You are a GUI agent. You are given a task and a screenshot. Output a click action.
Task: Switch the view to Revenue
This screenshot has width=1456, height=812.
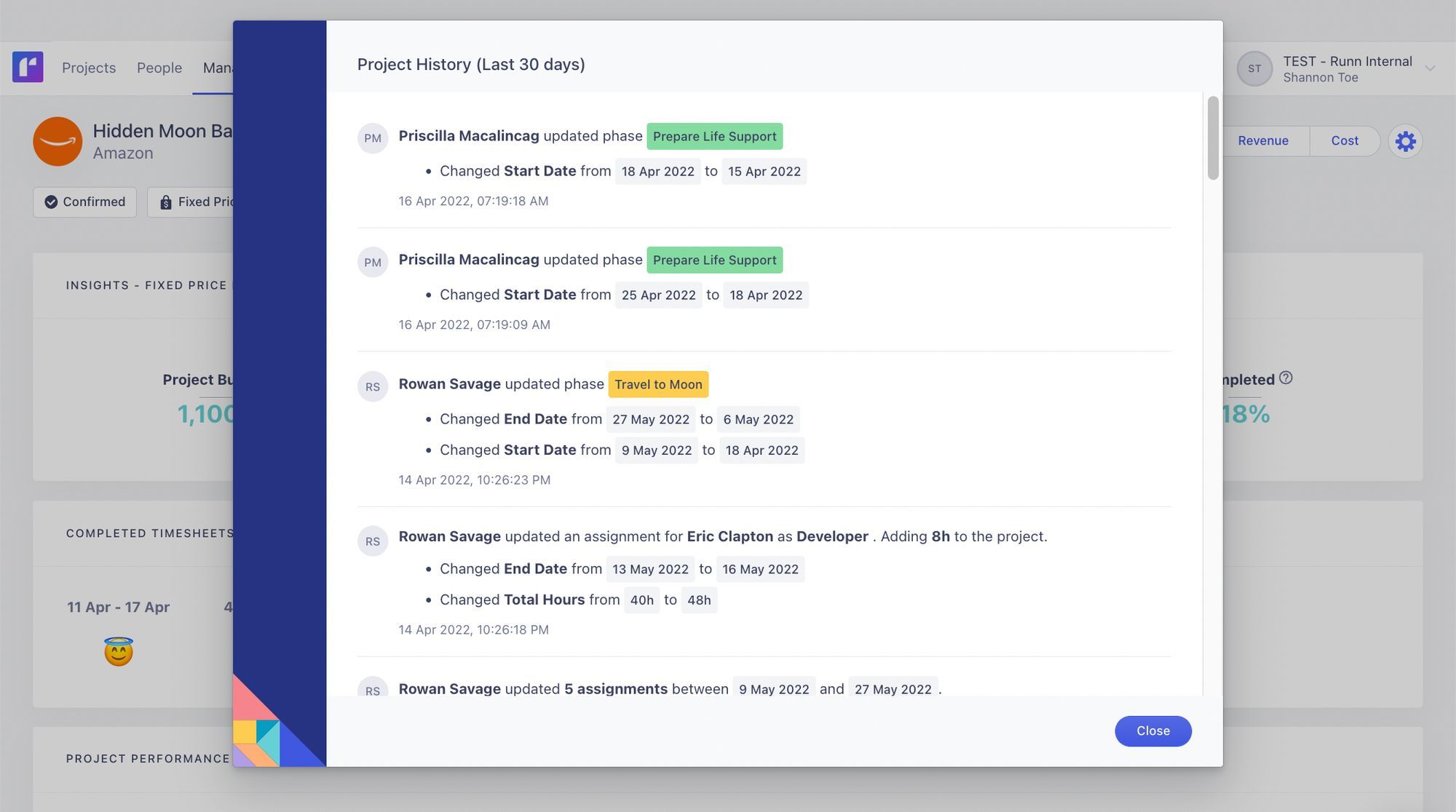pos(1262,141)
